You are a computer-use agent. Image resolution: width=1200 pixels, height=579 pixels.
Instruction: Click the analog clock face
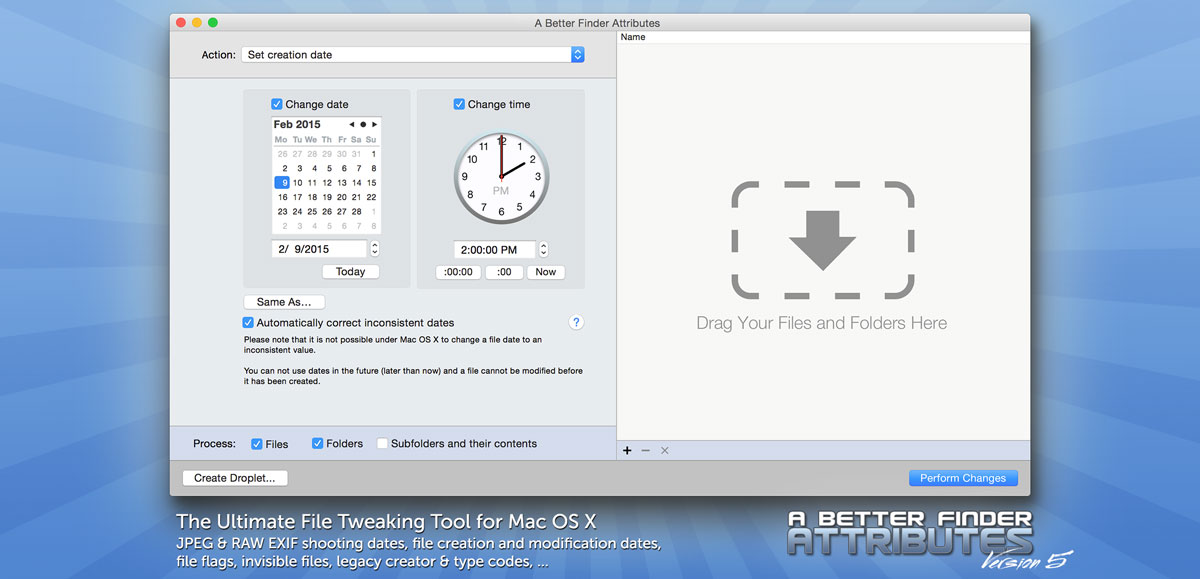(x=500, y=177)
